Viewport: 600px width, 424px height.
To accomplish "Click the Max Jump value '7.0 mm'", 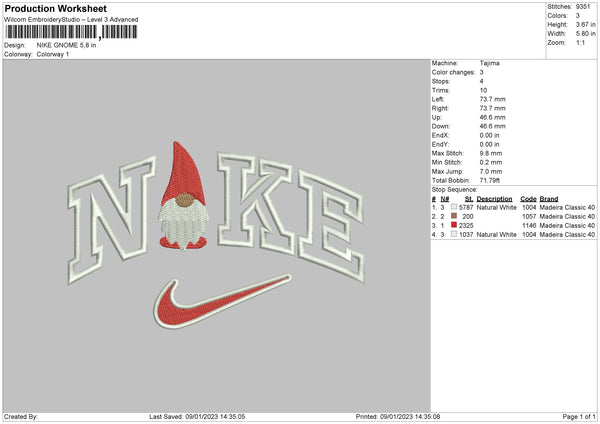I will (x=491, y=171).
